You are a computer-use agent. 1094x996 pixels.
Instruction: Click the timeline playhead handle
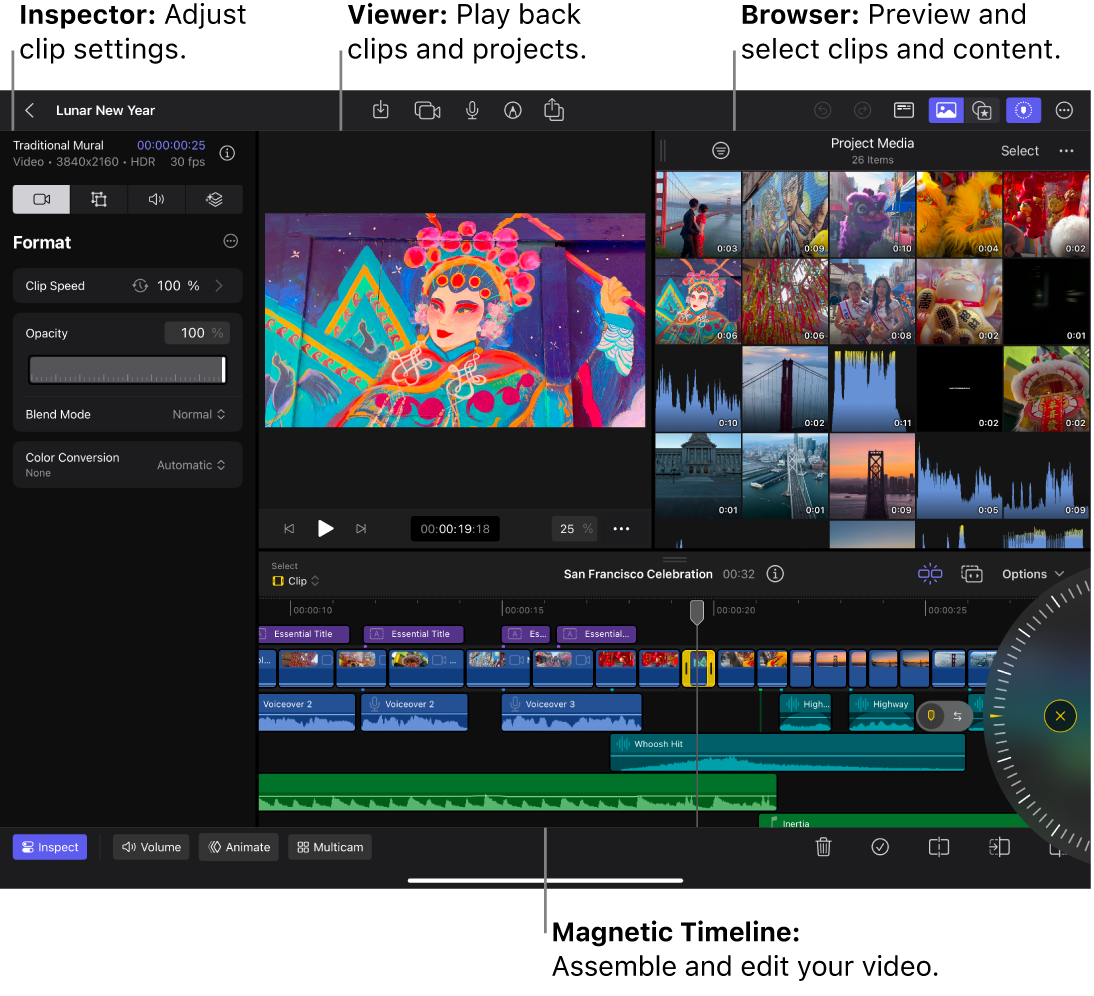pos(697,612)
